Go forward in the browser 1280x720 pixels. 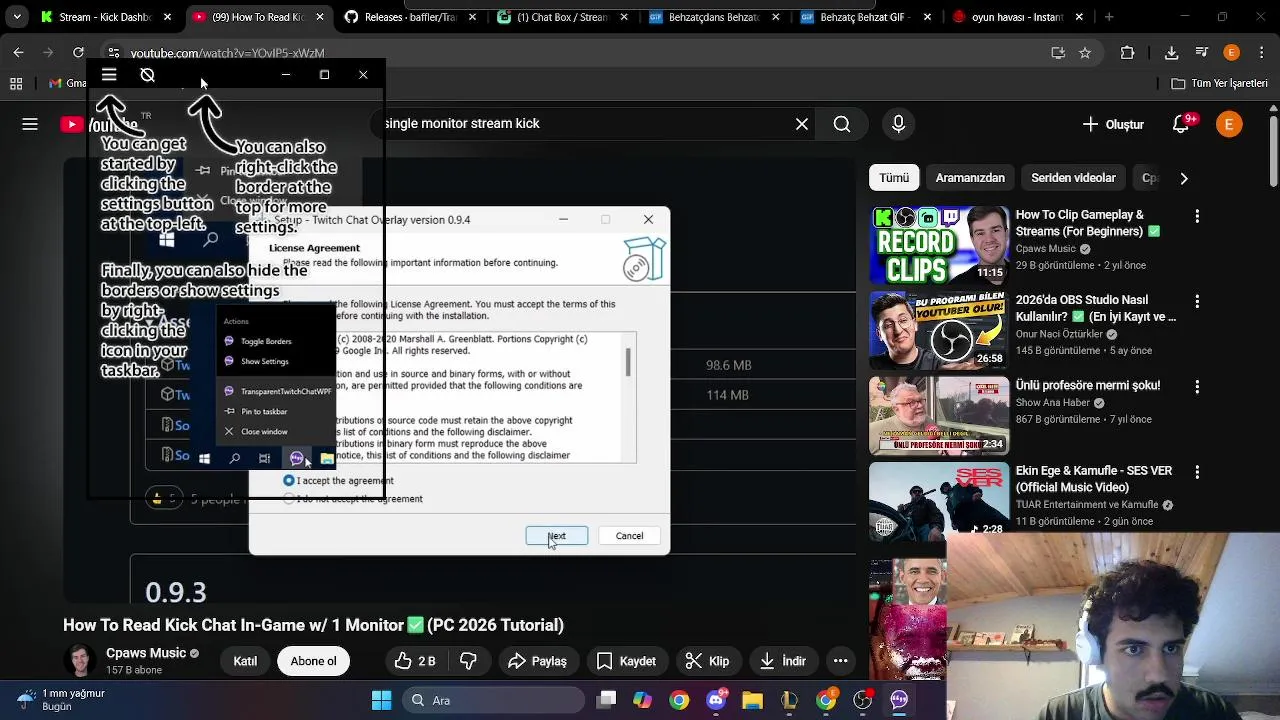click(x=48, y=52)
